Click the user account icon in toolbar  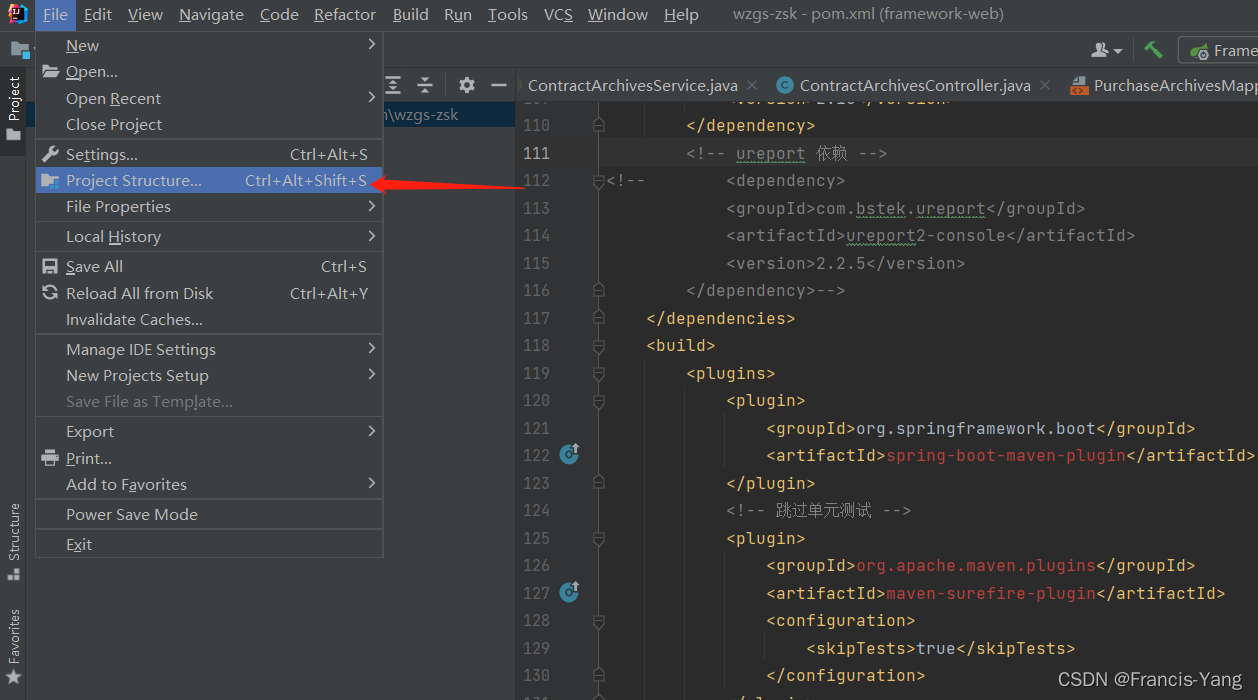pyautogui.click(x=1106, y=50)
